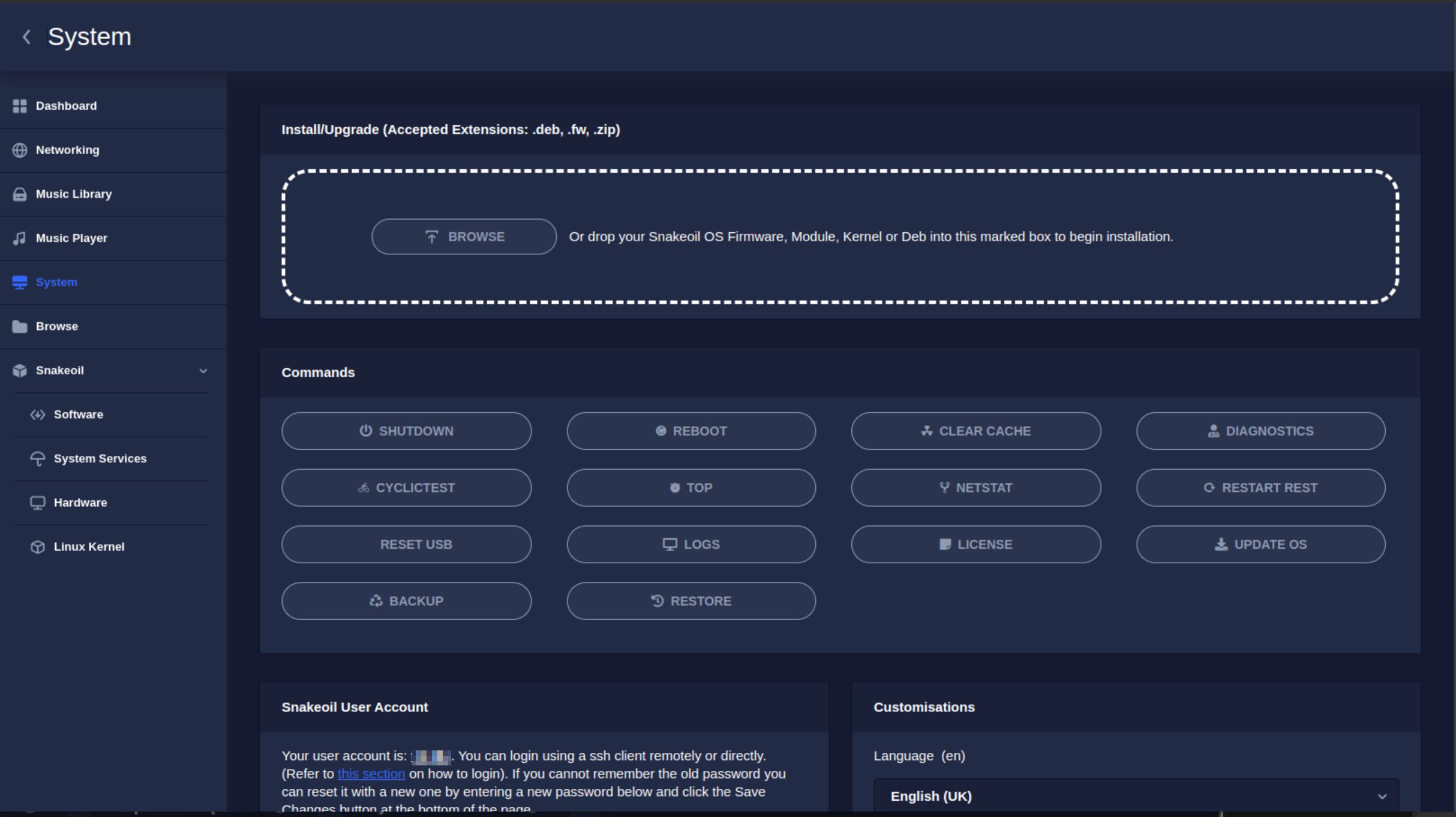Follow the "this section" link
Image resolution: width=1456 pixels, height=817 pixels.
click(371, 774)
